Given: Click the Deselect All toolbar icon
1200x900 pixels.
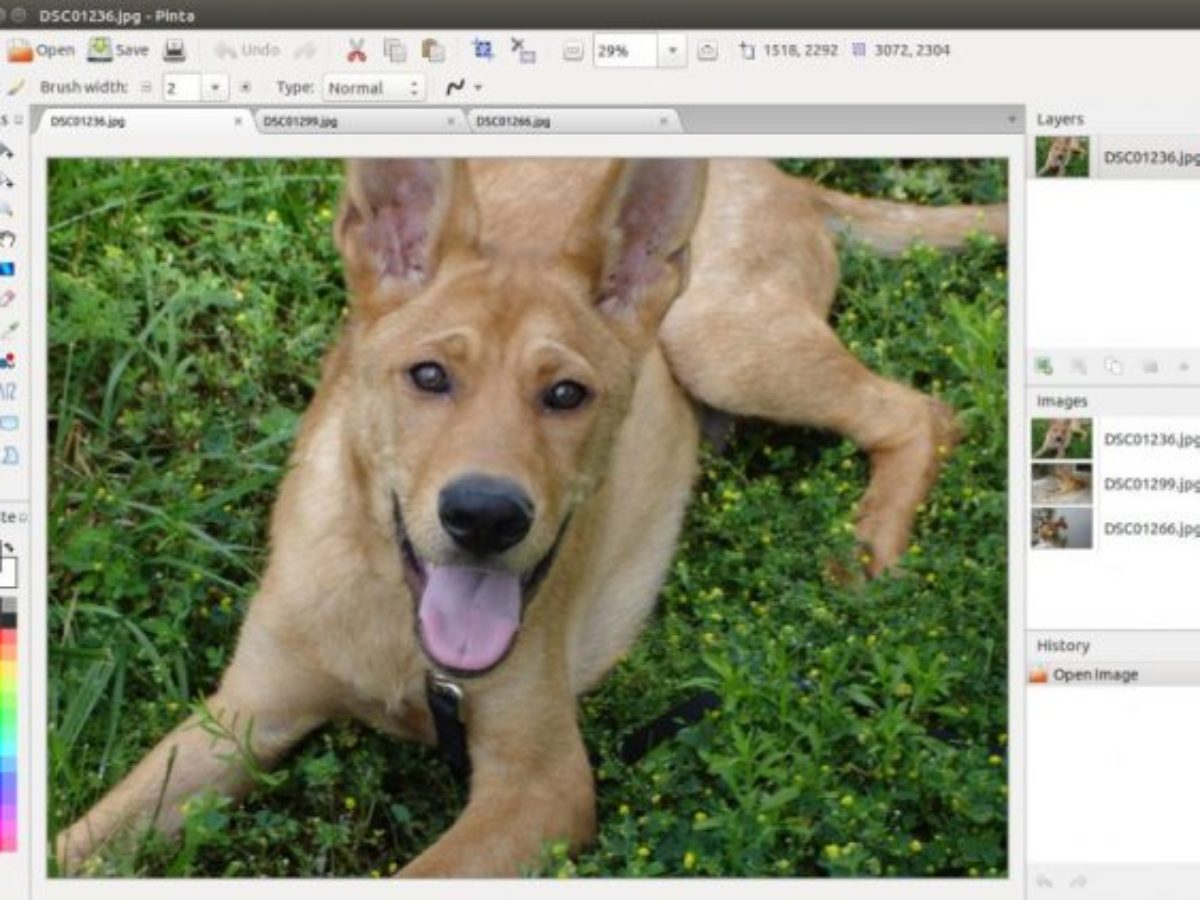Looking at the screenshot, I should tap(522, 50).
